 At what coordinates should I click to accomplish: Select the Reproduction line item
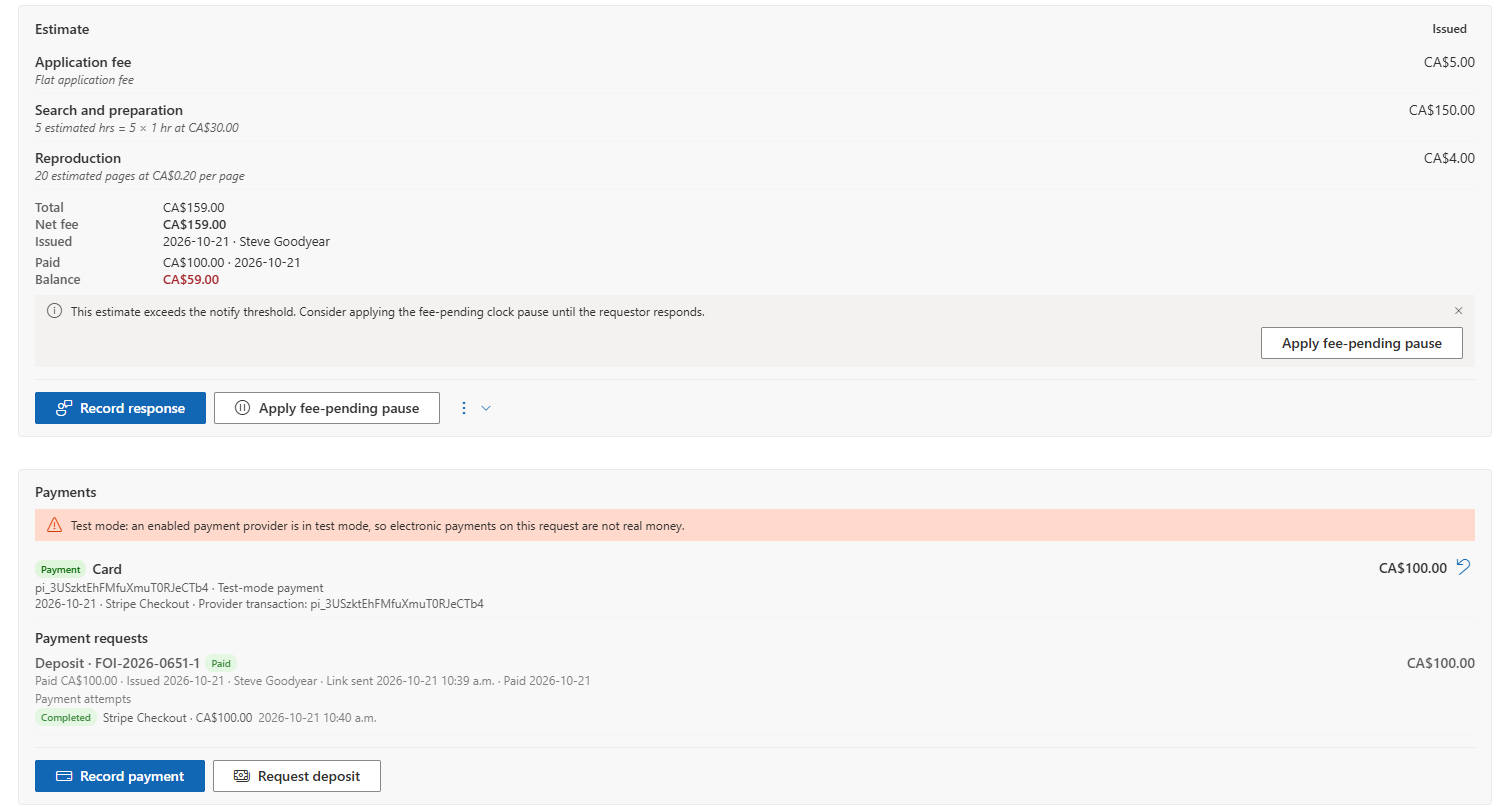click(755, 166)
